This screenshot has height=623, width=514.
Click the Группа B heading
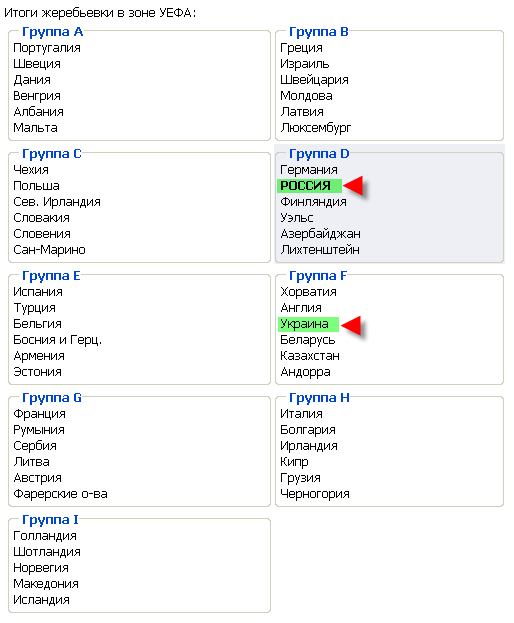click(x=319, y=31)
